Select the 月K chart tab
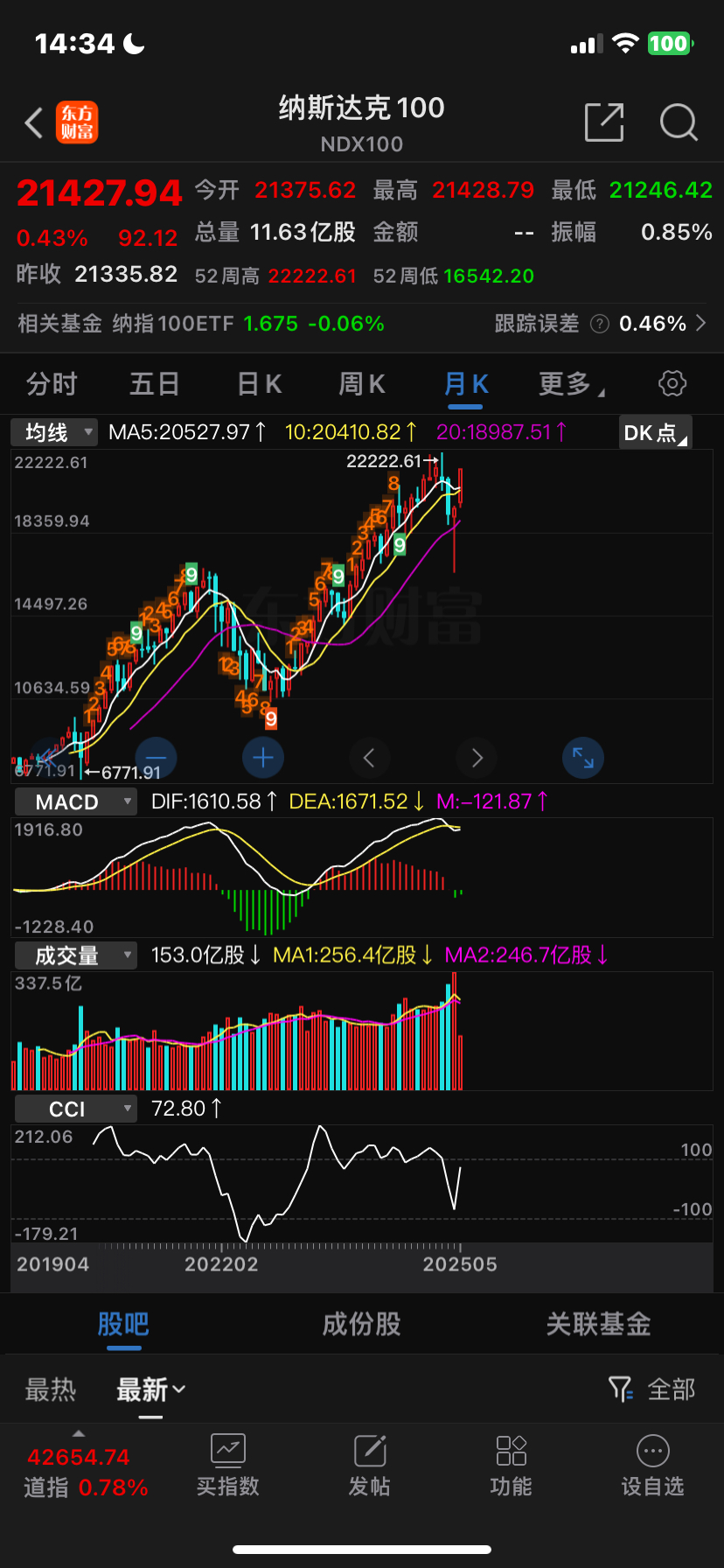724x1568 pixels. click(x=466, y=383)
